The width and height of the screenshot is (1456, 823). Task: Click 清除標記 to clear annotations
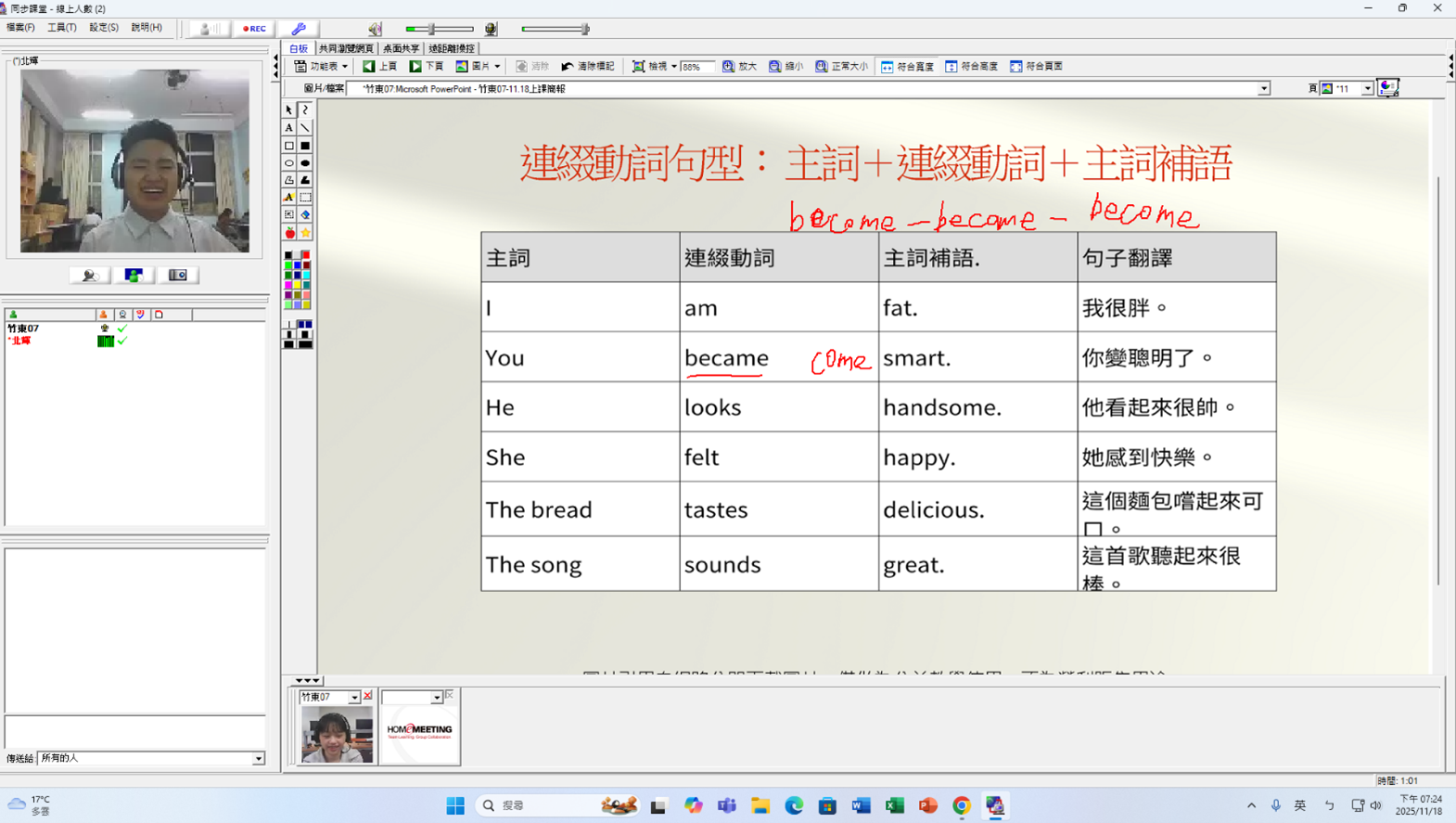click(588, 67)
